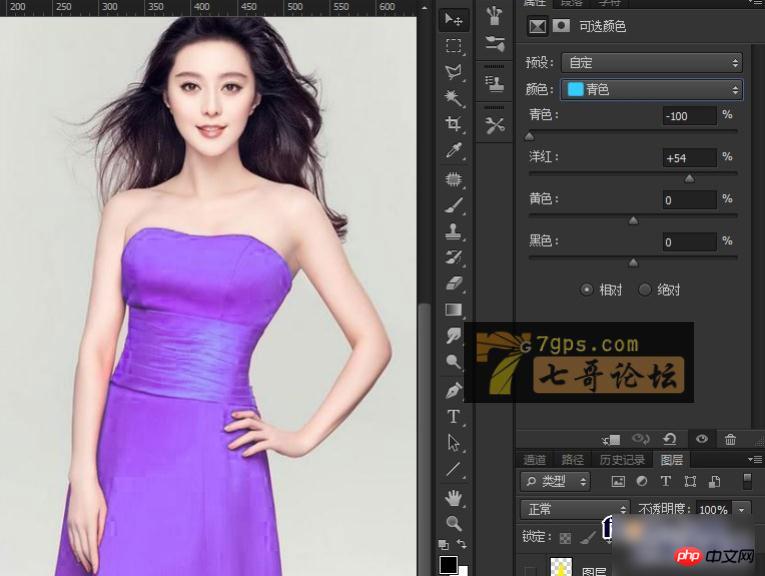This screenshot has width=765, height=576.
Task: Select the 相对 (Relative) radio button
Action: (x=586, y=290)
